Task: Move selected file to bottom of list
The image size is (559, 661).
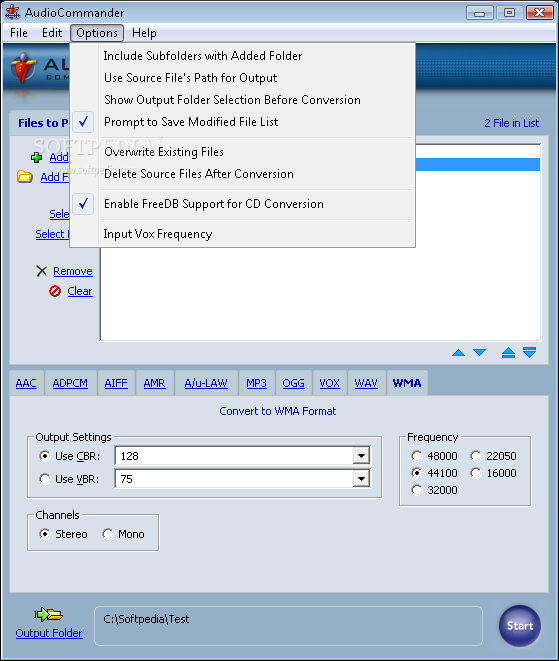Action: click(529, 352)
